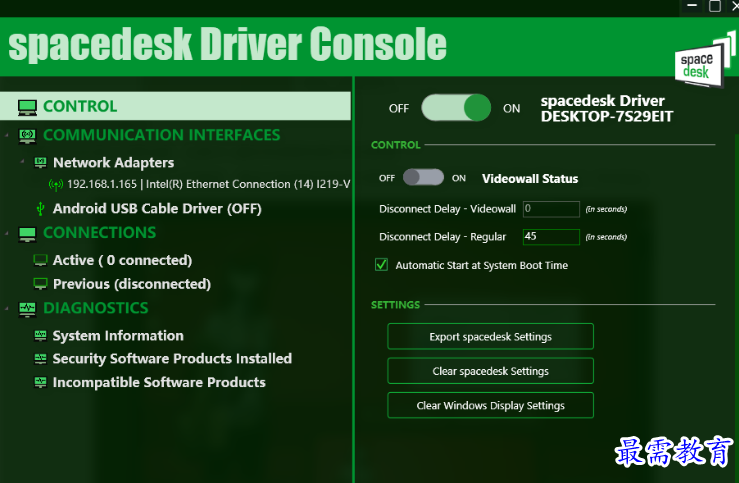The height and width of the screenshot is (483, 739).
Task: Open Active (0 connected) list
Action: pyautogui.click(x=123, y=260)
